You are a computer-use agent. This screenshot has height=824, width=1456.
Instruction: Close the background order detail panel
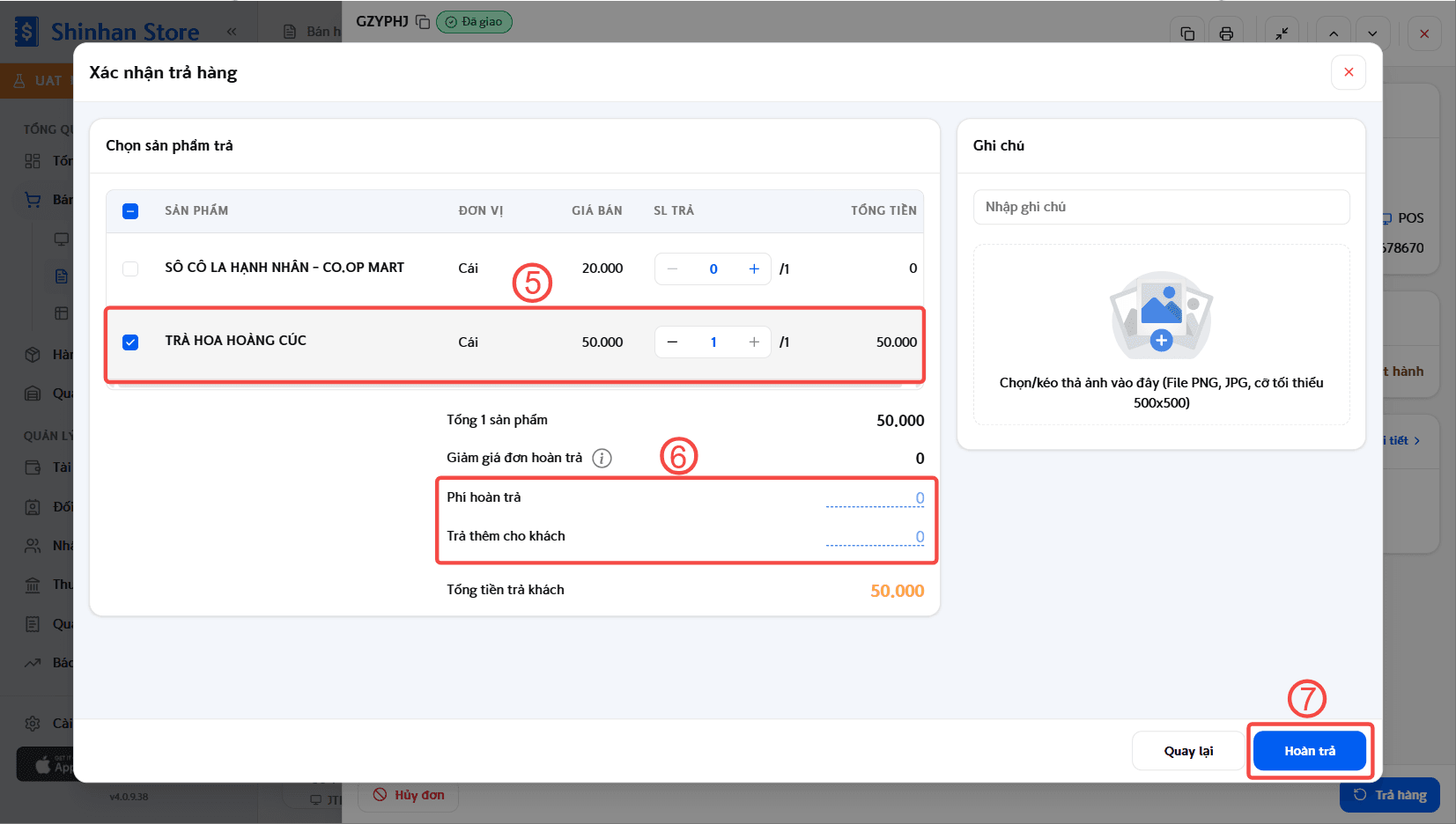tap(1424, 33)
